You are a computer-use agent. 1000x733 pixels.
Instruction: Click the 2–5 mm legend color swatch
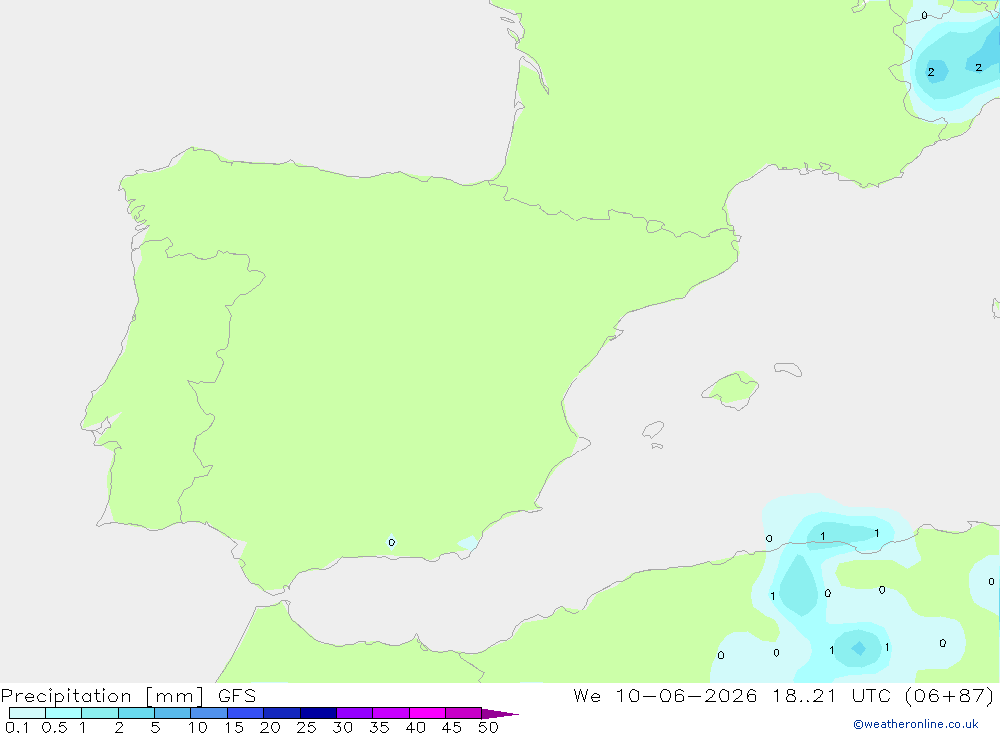136,713
